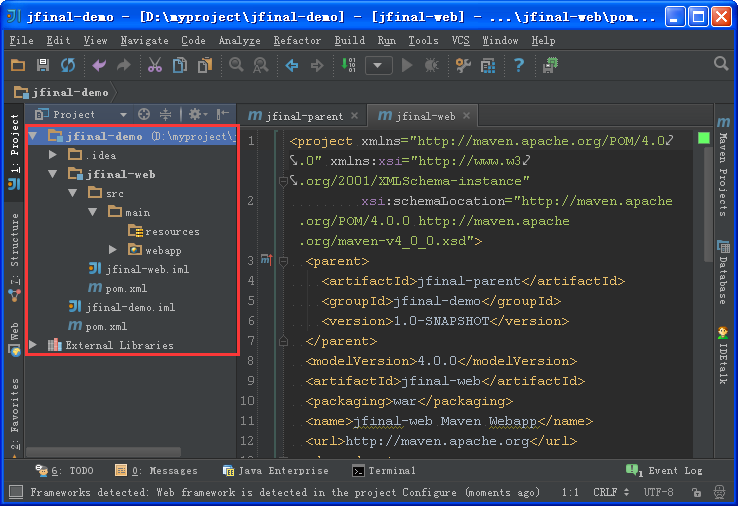Open the run configuration dropdown
The height and width of the screenshot is (506, 738).
(378, 65)
